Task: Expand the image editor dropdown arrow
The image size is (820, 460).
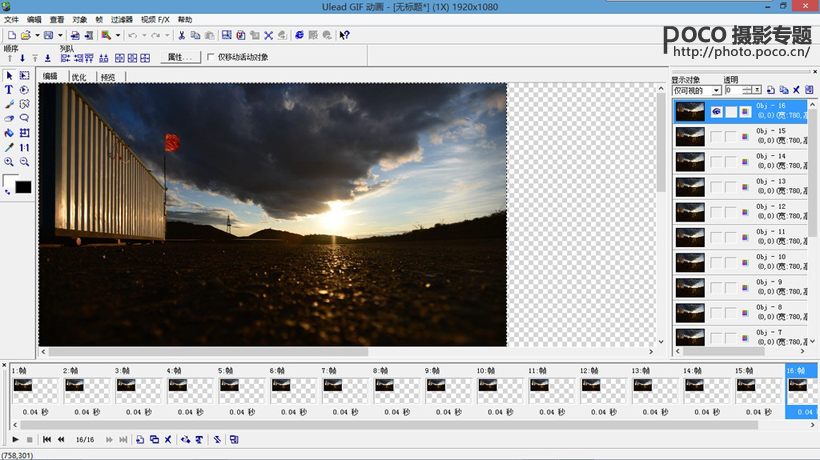Action: (x=118, y=36)
